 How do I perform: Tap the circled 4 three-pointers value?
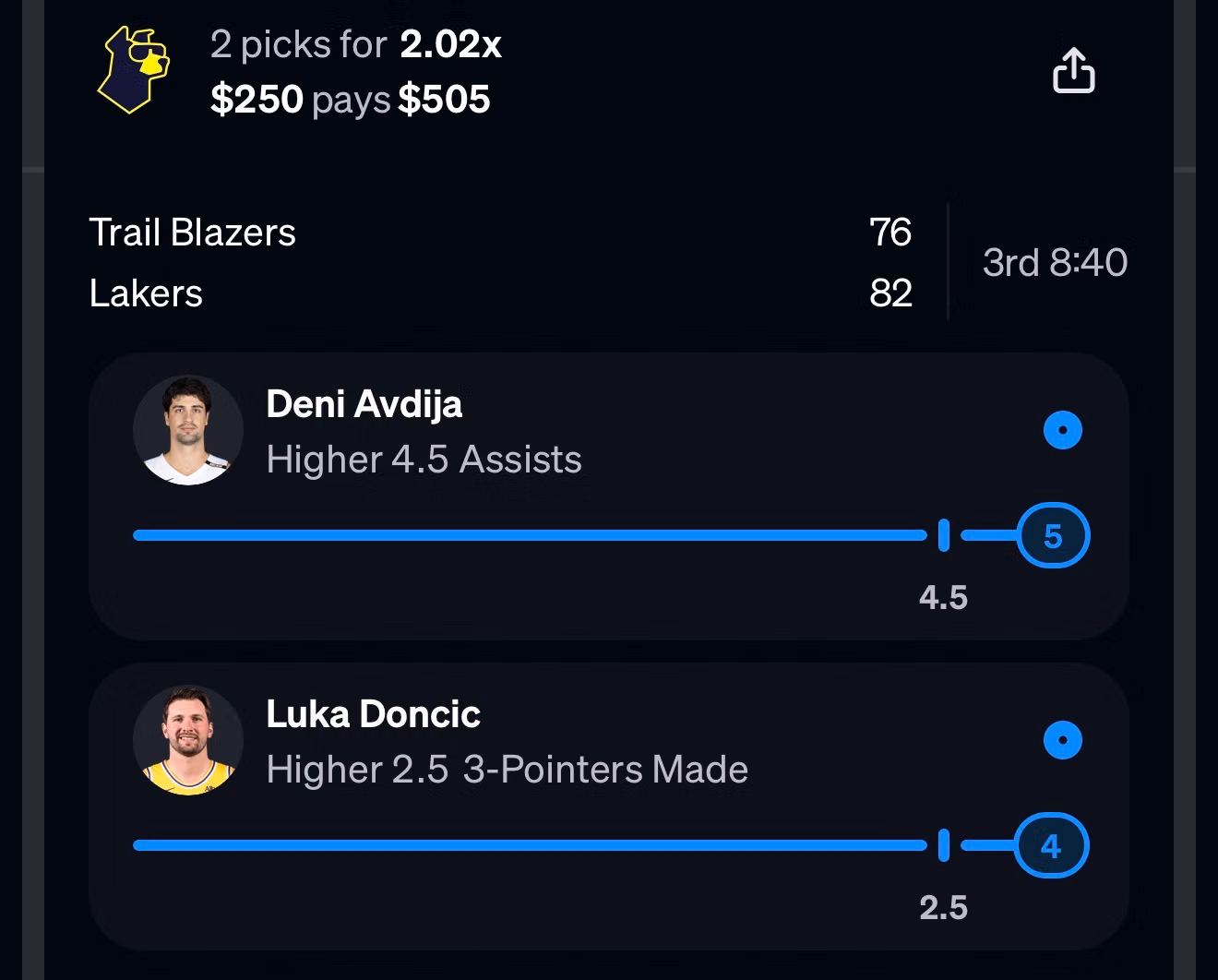click(1052, 845)
